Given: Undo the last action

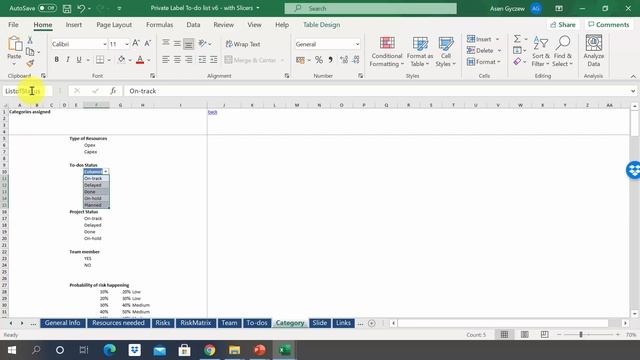Looking at the screenshot, I should tap(81, 8).
